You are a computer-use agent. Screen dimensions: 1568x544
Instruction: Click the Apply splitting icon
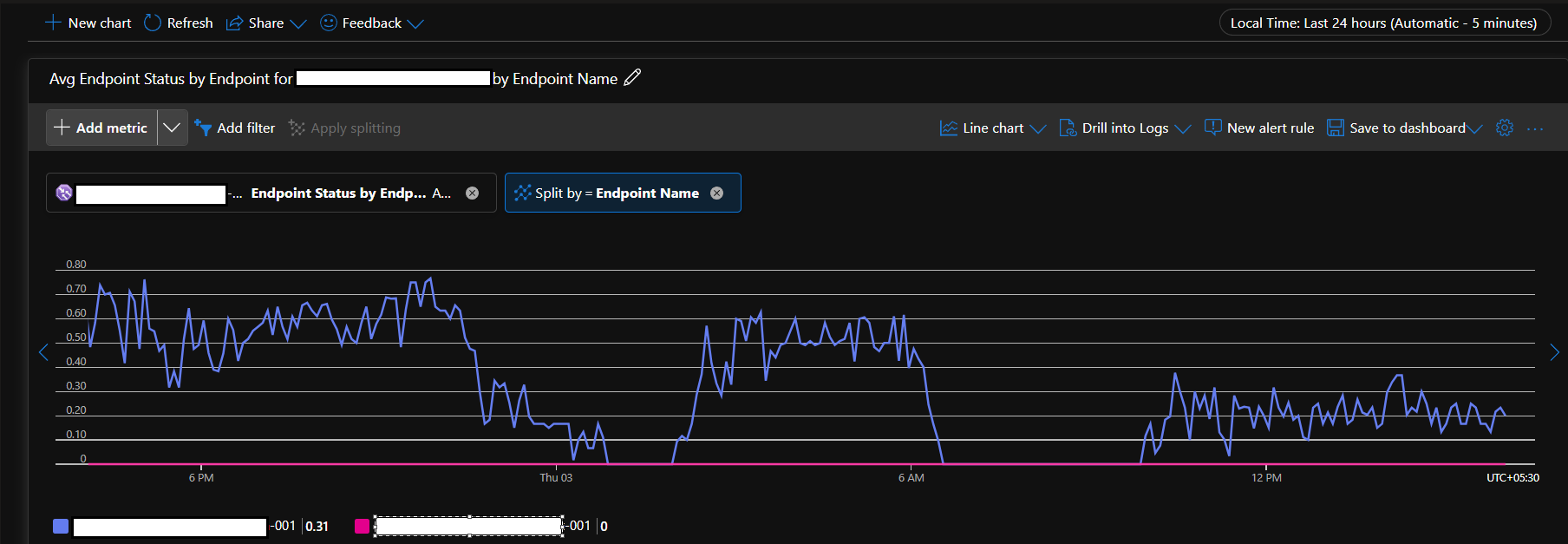pos(297,128)
